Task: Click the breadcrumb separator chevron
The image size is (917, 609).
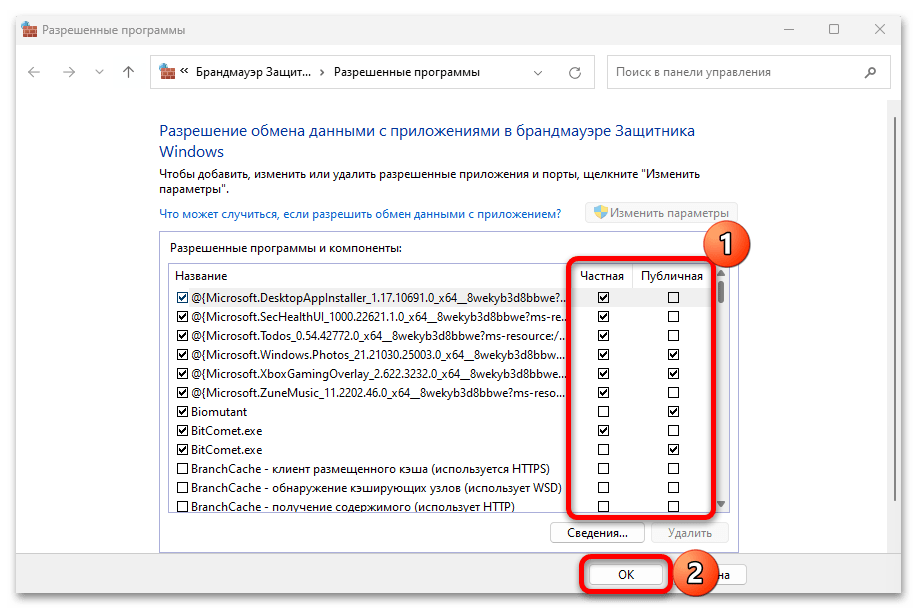Action: [x=322, y=73]
